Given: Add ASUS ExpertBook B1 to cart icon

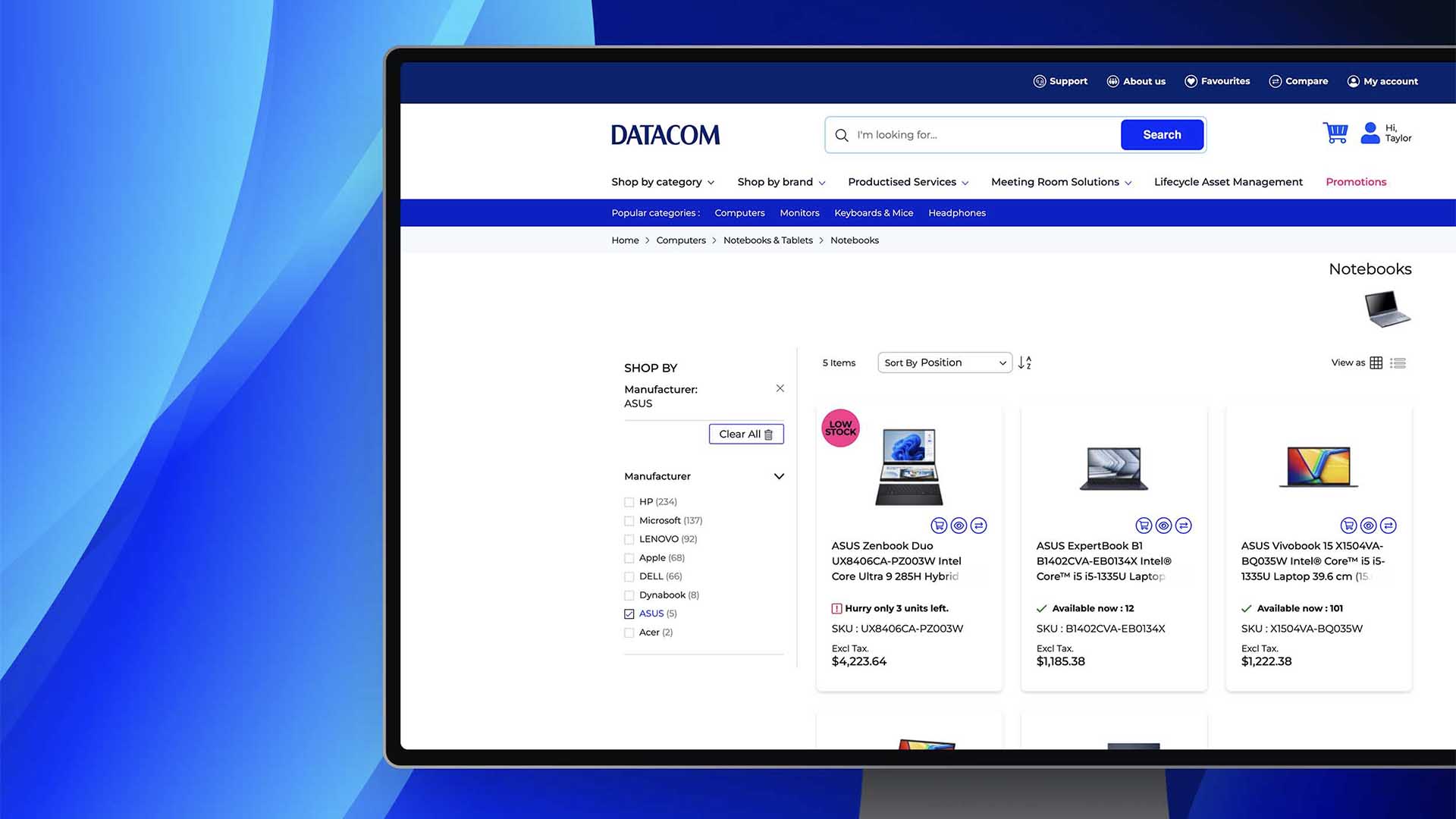Looking at the screenshot, I should [x=1144, y=525].
